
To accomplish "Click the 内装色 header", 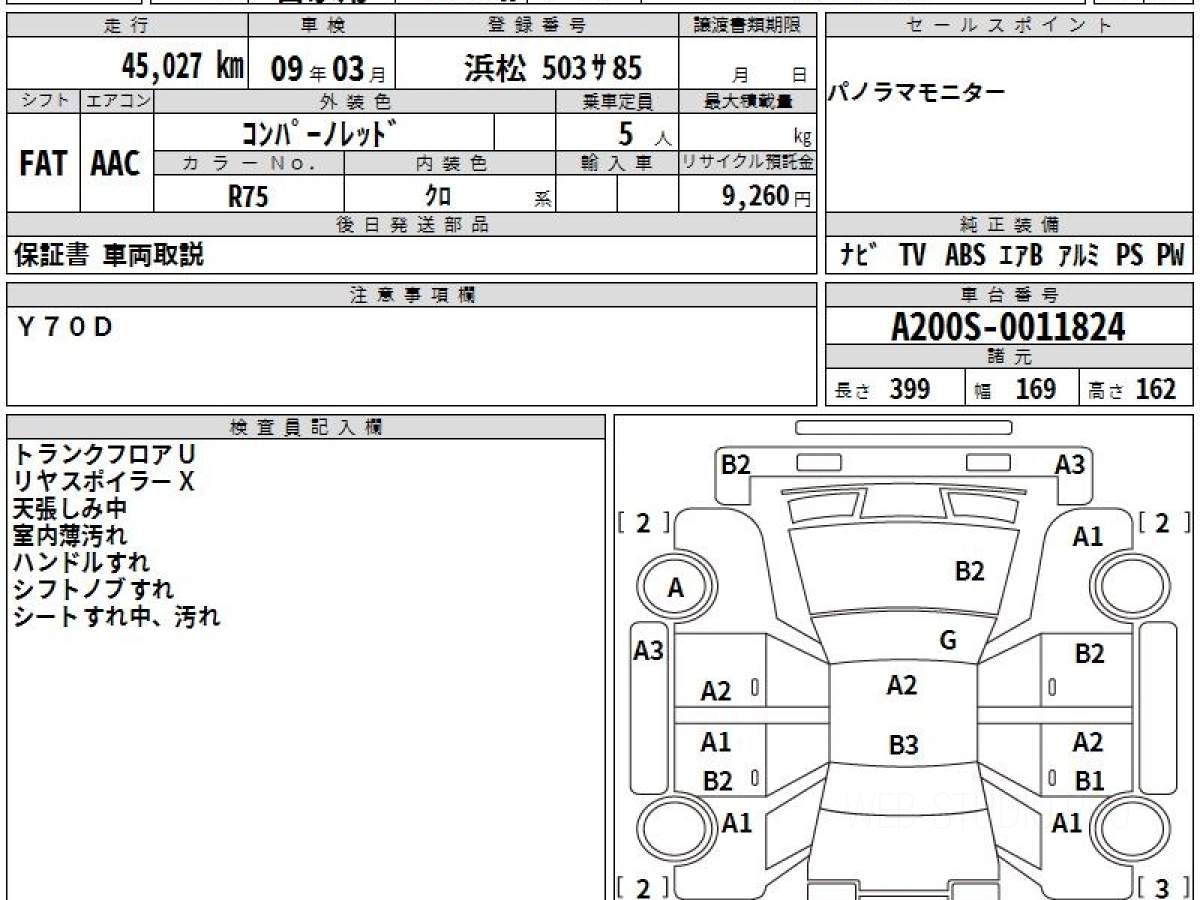I will point(450,163).
